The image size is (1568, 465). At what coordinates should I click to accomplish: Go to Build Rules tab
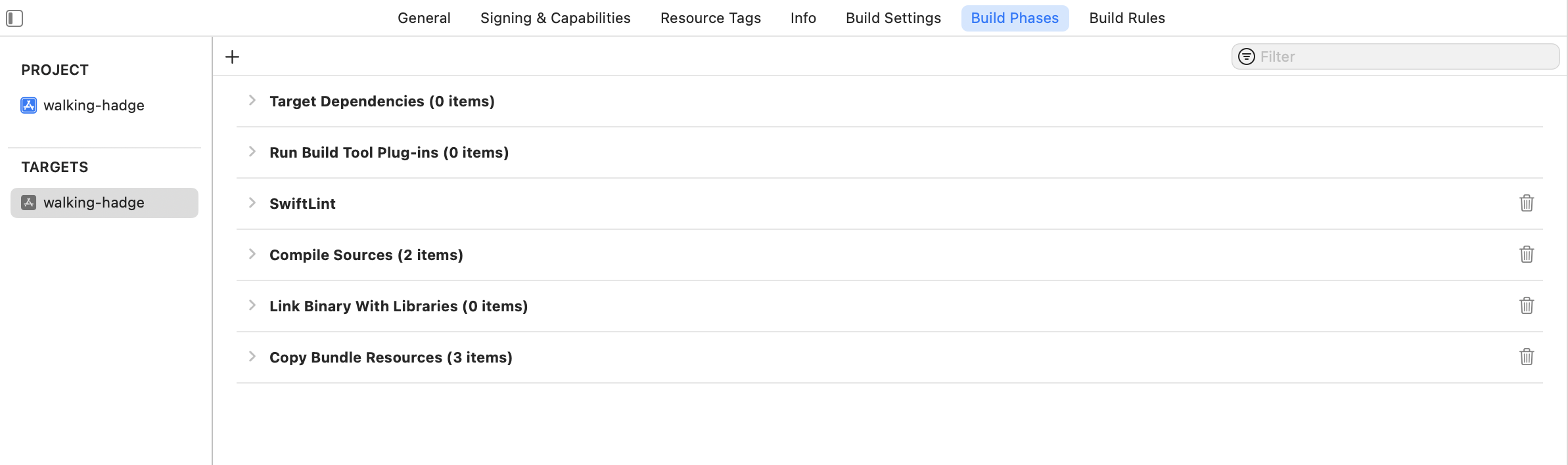coord(1127,18)
